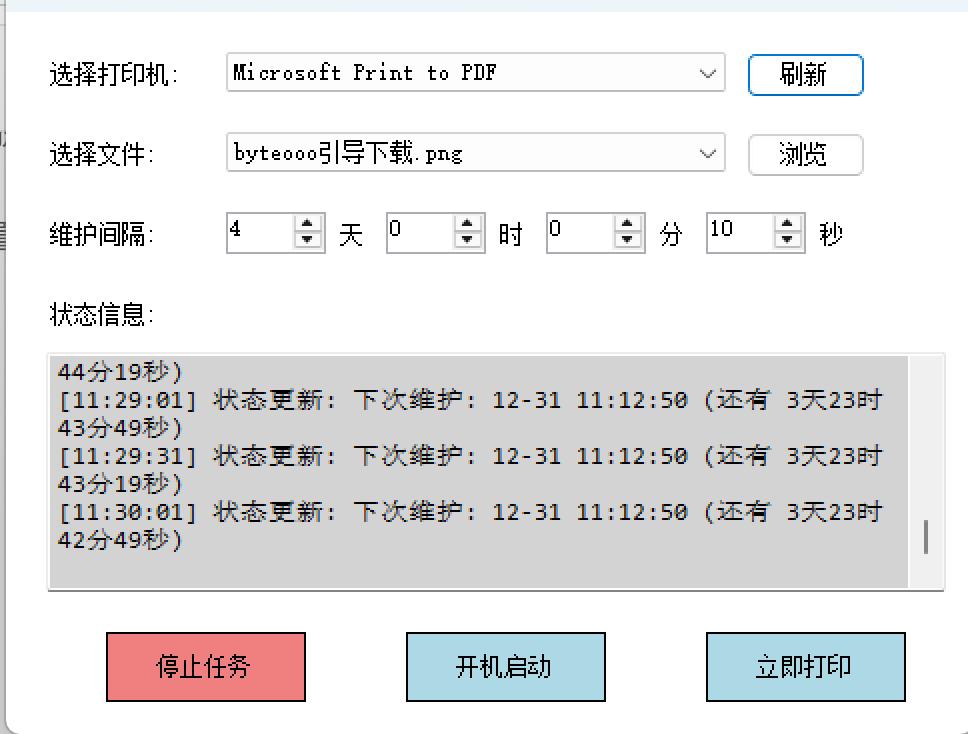Expand the printer list via dropdown arrow
968x734 pixels.
[709, 73]
